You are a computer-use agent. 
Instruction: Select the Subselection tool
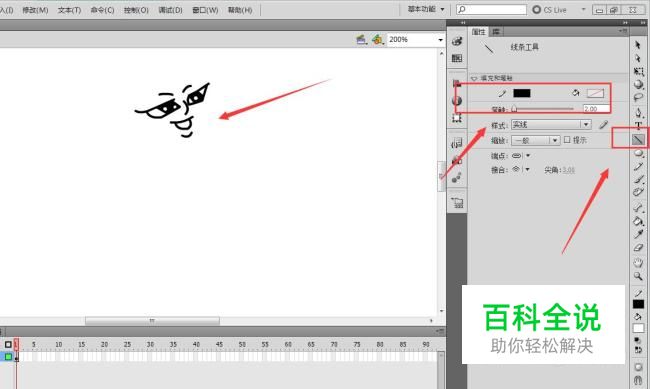(x=638, y=58)
